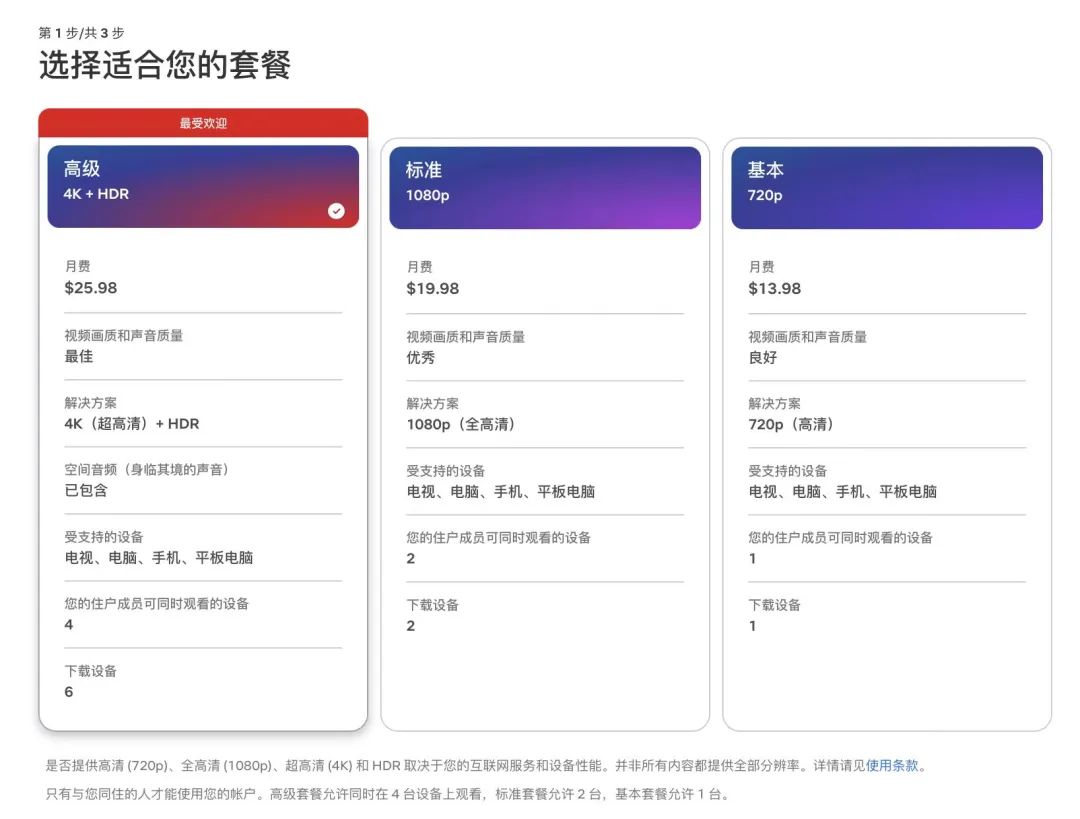Click the 良好 video quality value
Screen dimensions: 1080x819
point(763,358)
